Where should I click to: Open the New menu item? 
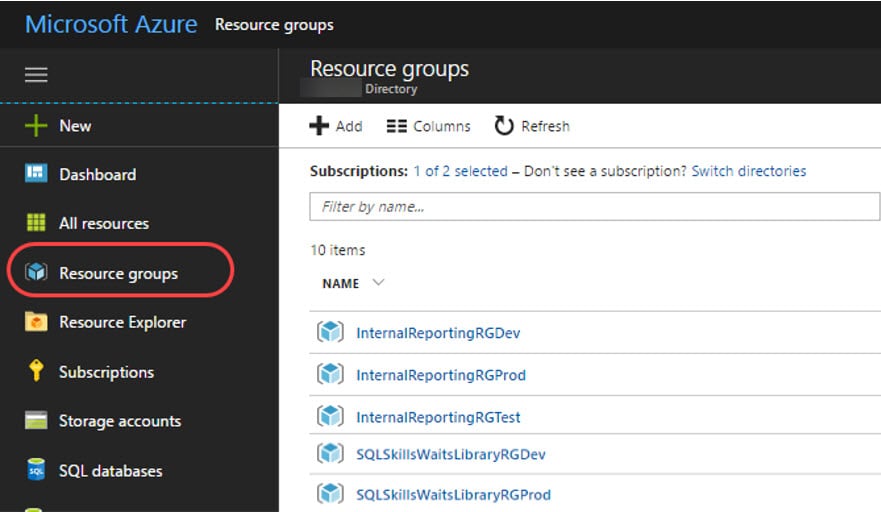[75, 126]
